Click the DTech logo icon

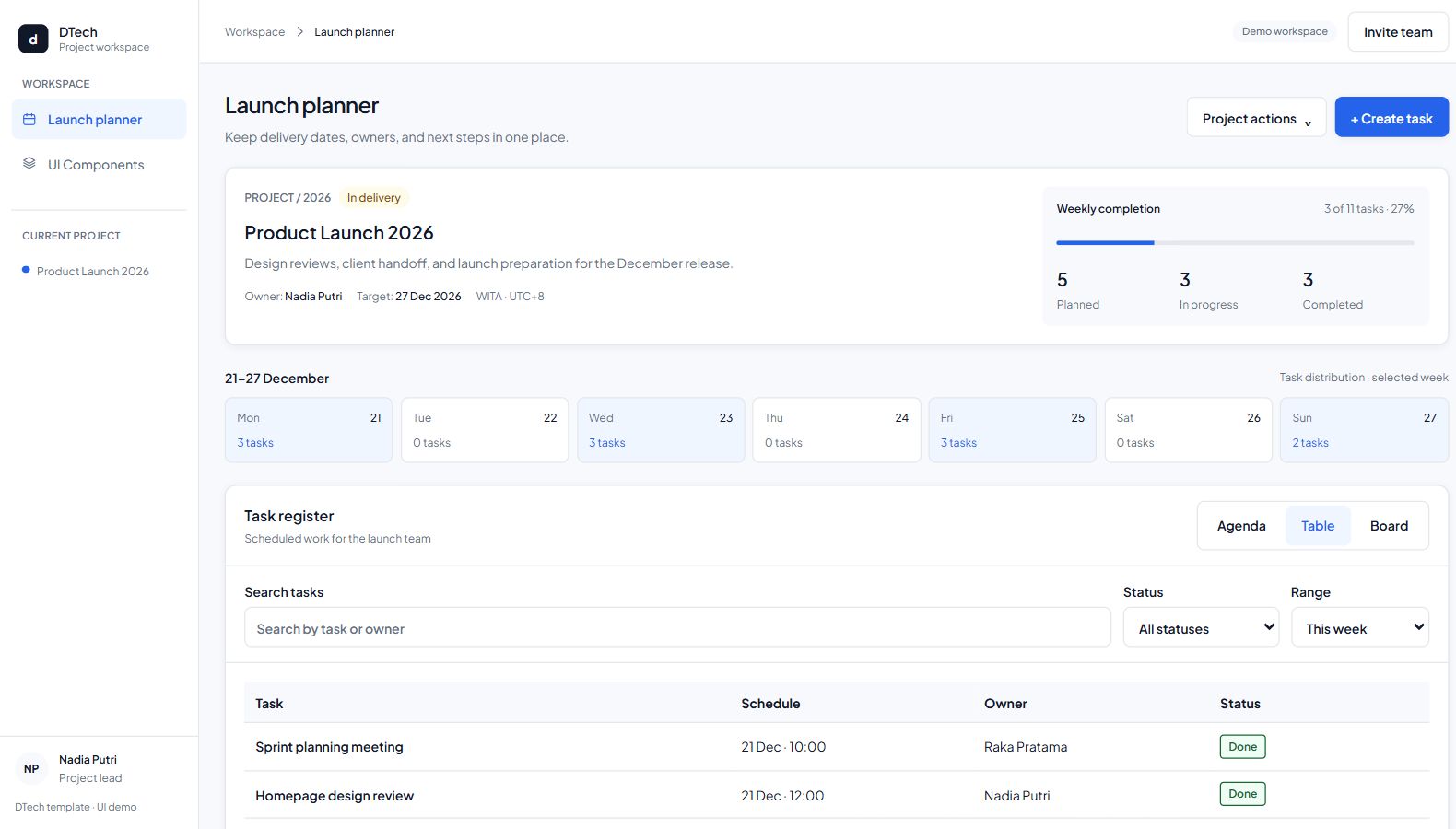coord(33,39)
